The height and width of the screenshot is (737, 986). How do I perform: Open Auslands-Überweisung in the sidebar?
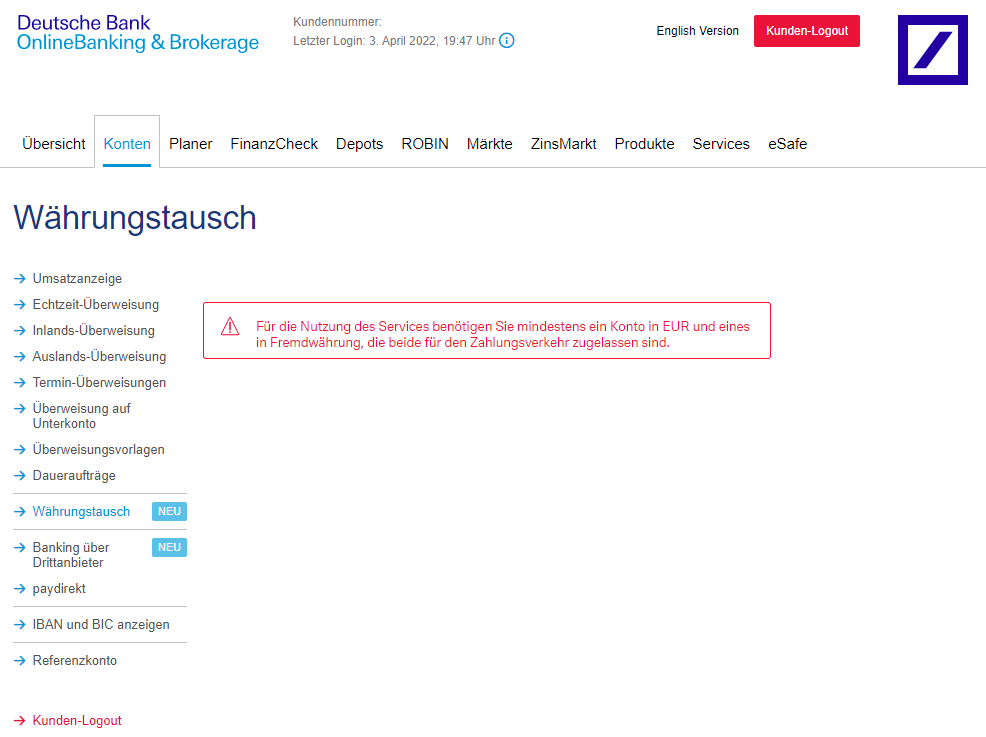tap(99, 357)
